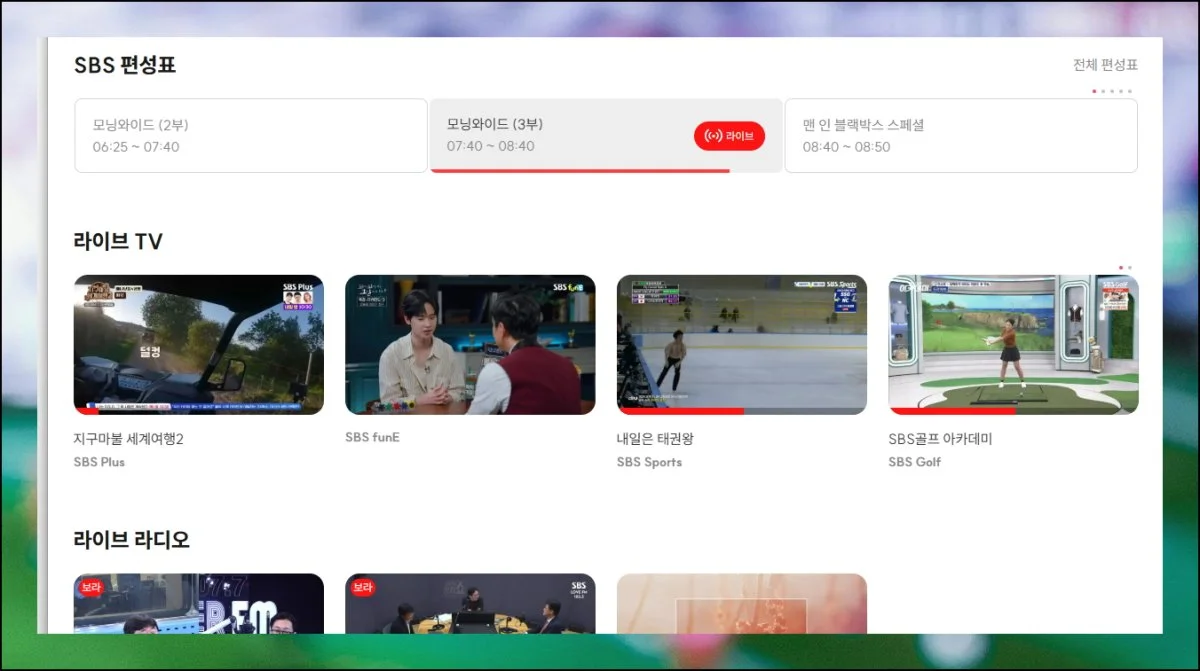Select the 모닝와이드 (2부) schedule card
Viewport: 1200px width, 671px height.
[x=250, y=136]
